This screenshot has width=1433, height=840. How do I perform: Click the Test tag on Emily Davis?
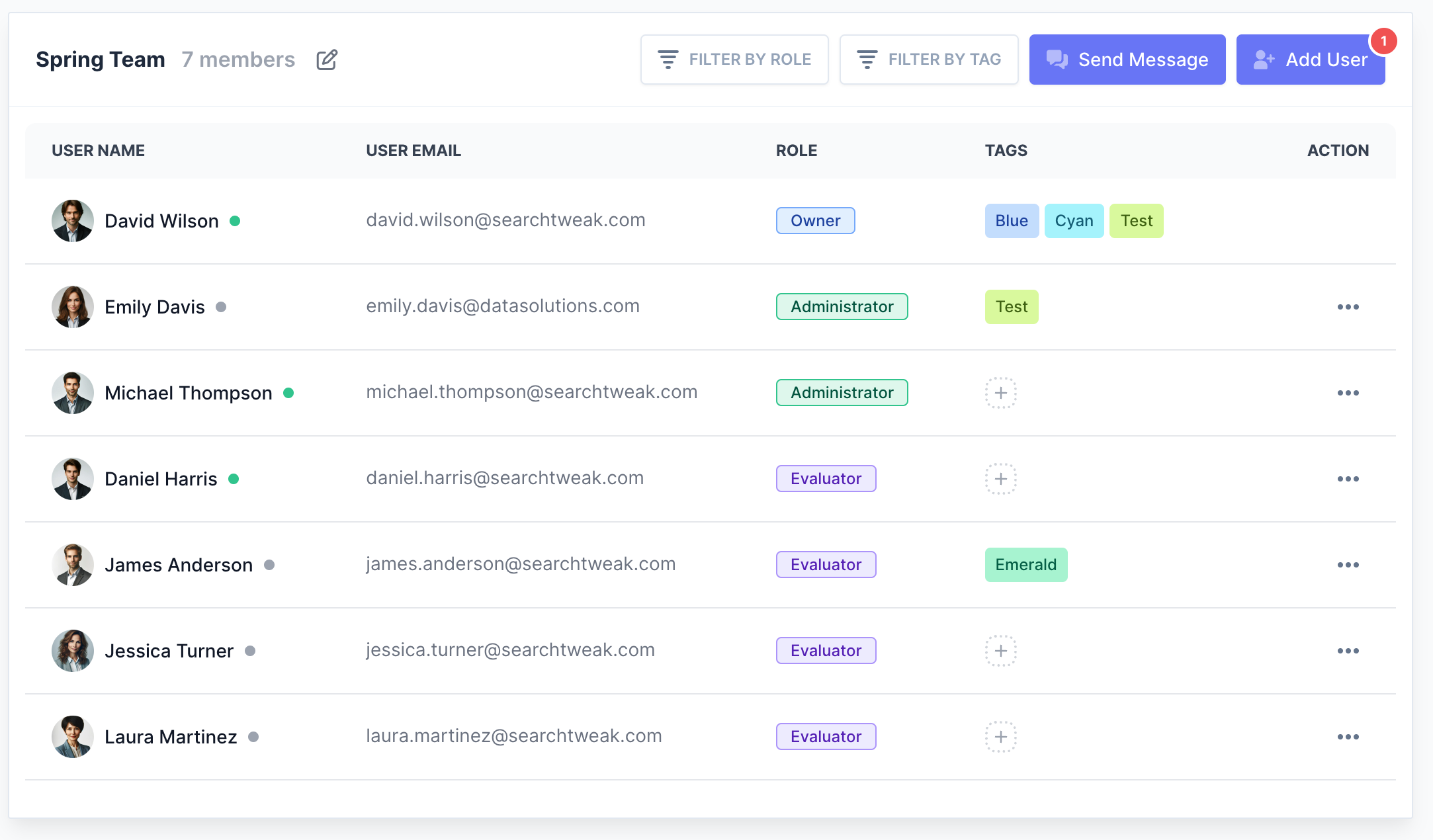[x=1012, y=306]
